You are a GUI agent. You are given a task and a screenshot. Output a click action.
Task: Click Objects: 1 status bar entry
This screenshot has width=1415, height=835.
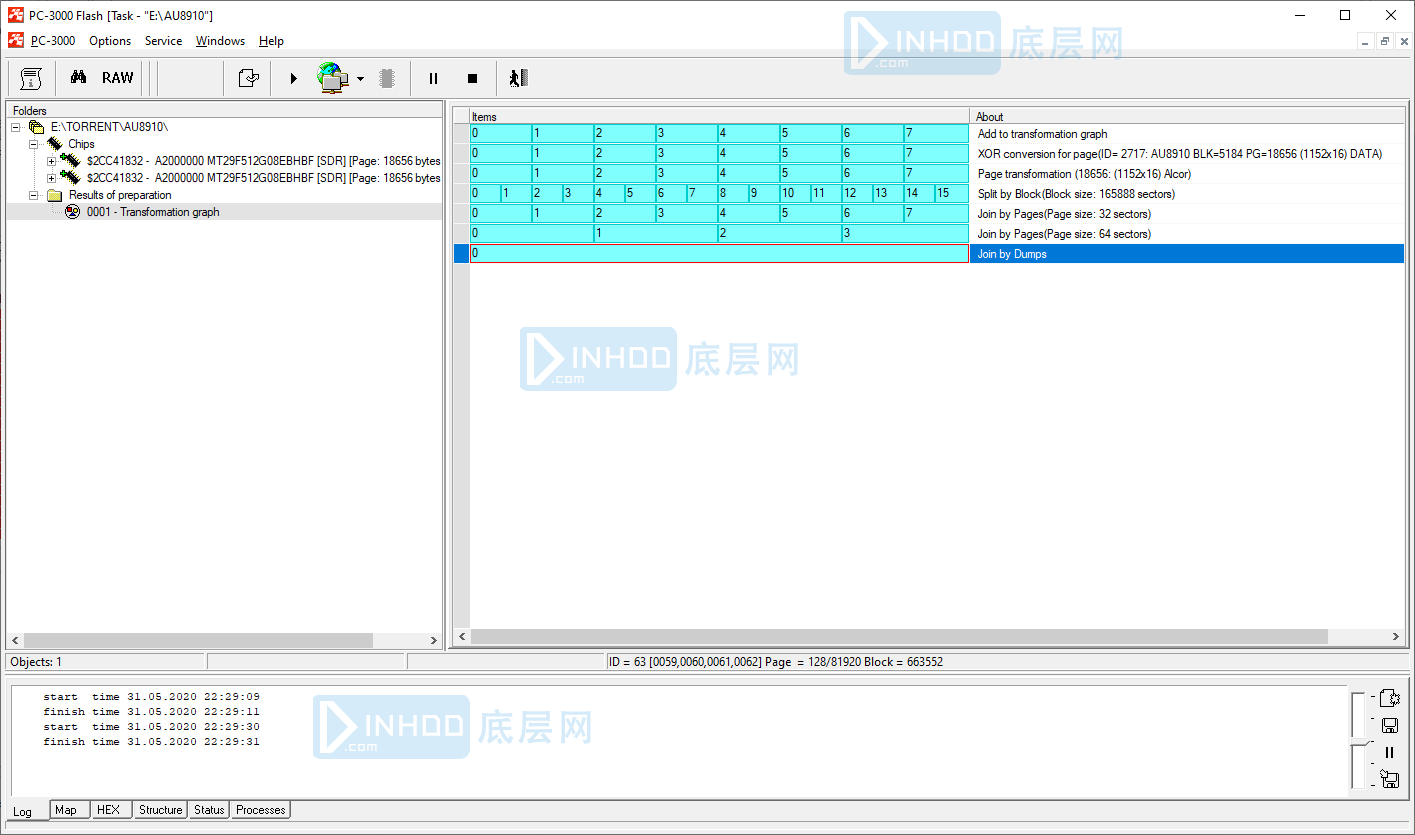click(x=105, y=662)
